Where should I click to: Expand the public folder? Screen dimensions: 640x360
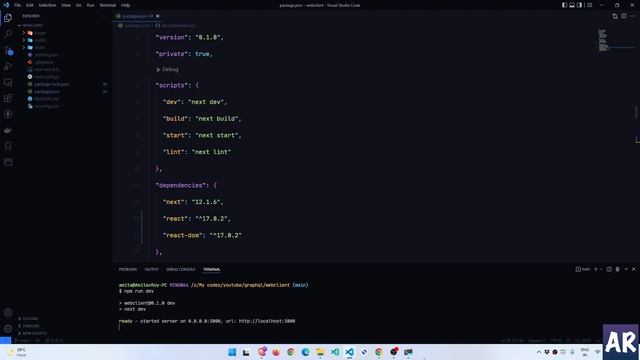click(36, 40)
